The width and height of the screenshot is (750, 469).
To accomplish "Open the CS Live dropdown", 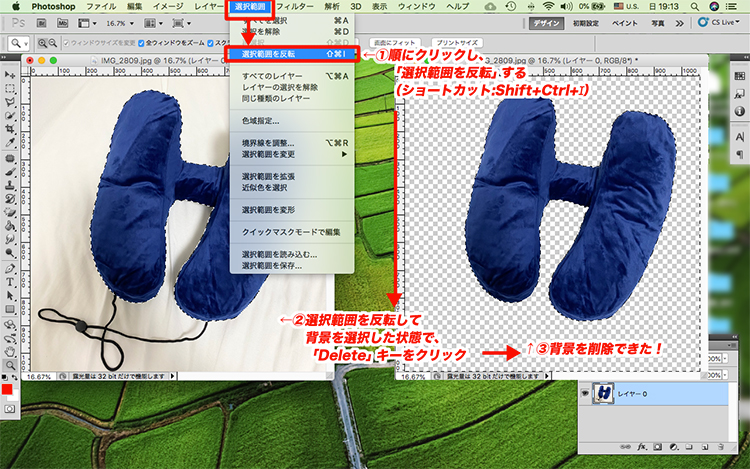I will pyautogui.click(x=719, y=22).
